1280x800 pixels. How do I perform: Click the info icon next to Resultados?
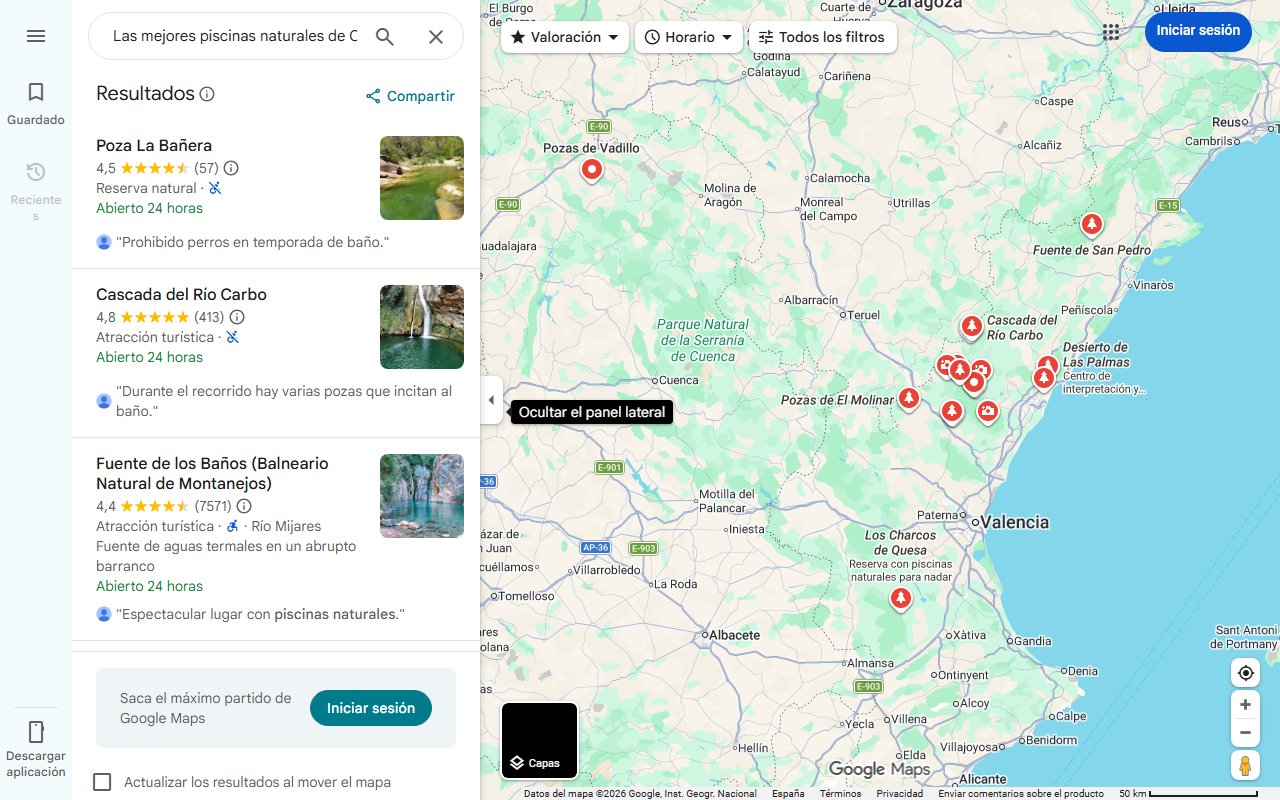207,93
